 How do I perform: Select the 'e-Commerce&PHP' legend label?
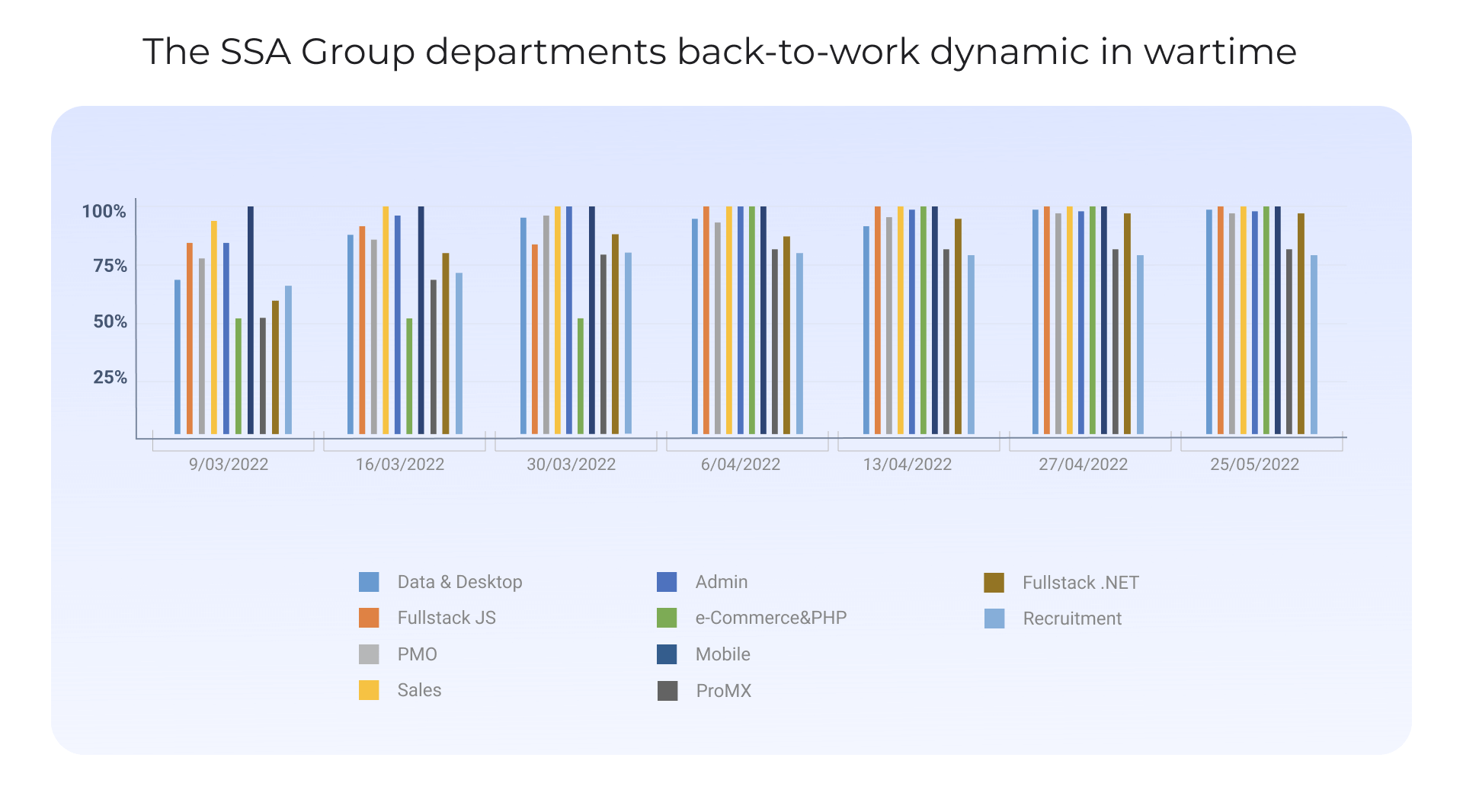770,618
